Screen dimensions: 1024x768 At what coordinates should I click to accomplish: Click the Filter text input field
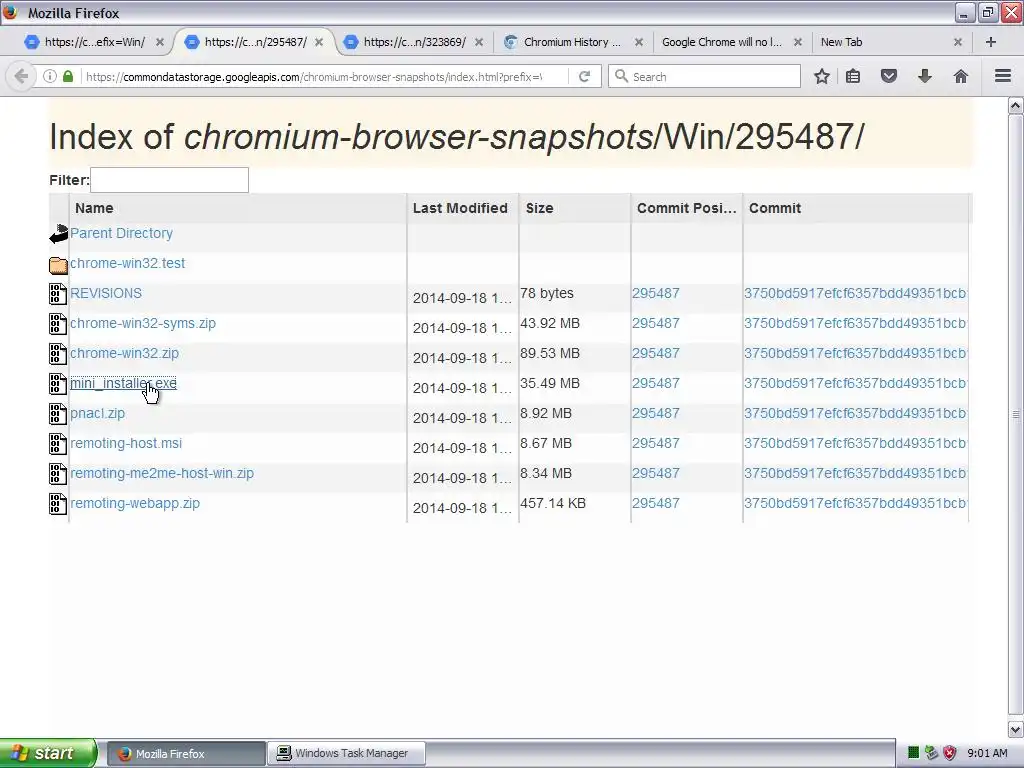pos(169,180)
